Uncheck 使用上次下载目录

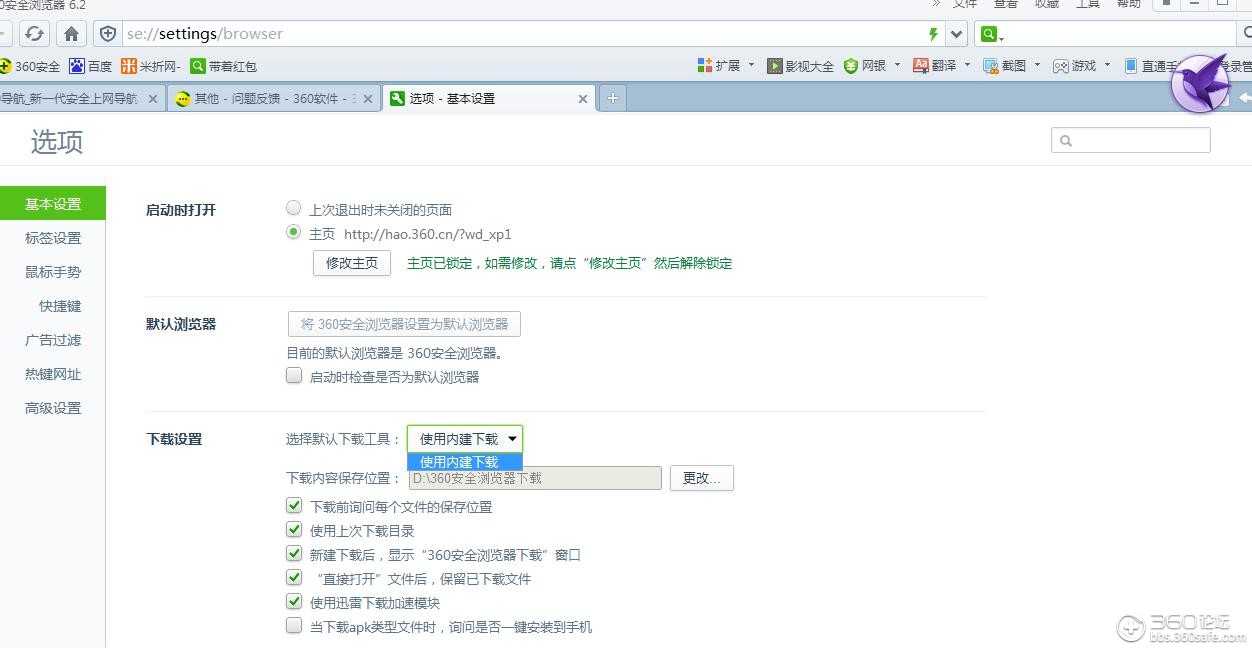coord(294,530)
